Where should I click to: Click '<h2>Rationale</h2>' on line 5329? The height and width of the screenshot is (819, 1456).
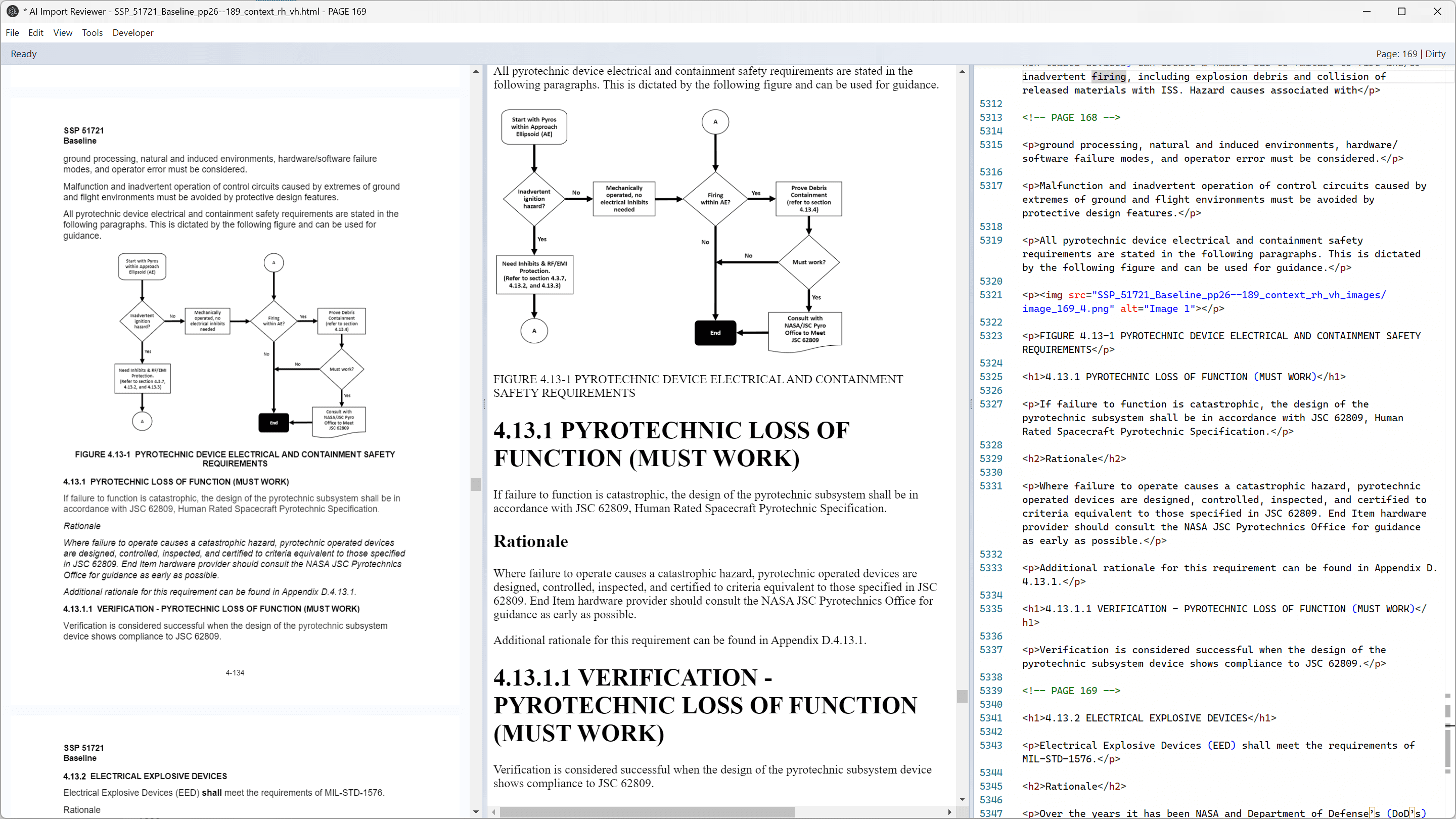point(1074,459)
